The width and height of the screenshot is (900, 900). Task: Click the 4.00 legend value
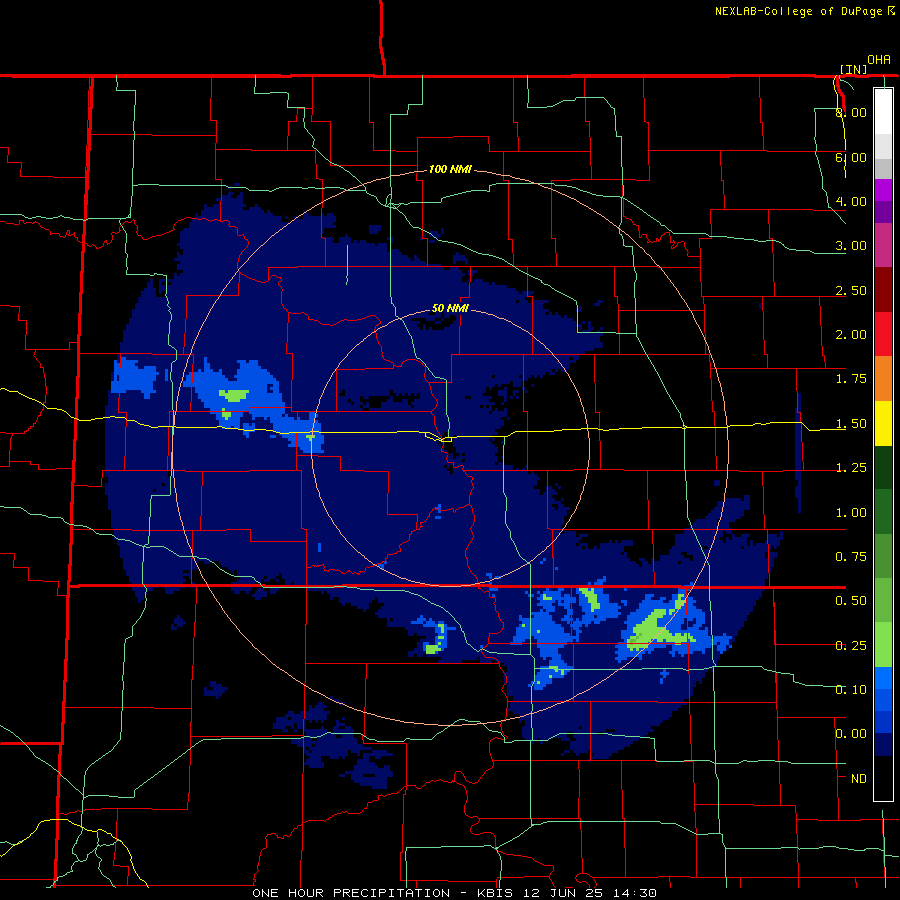851,201
